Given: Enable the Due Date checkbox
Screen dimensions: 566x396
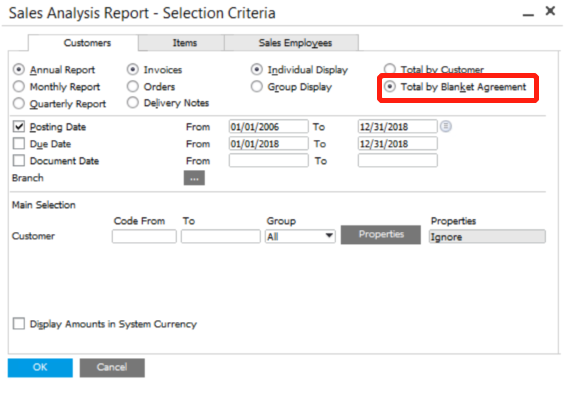Looking at the screenshot, I should tap(19, 143).
